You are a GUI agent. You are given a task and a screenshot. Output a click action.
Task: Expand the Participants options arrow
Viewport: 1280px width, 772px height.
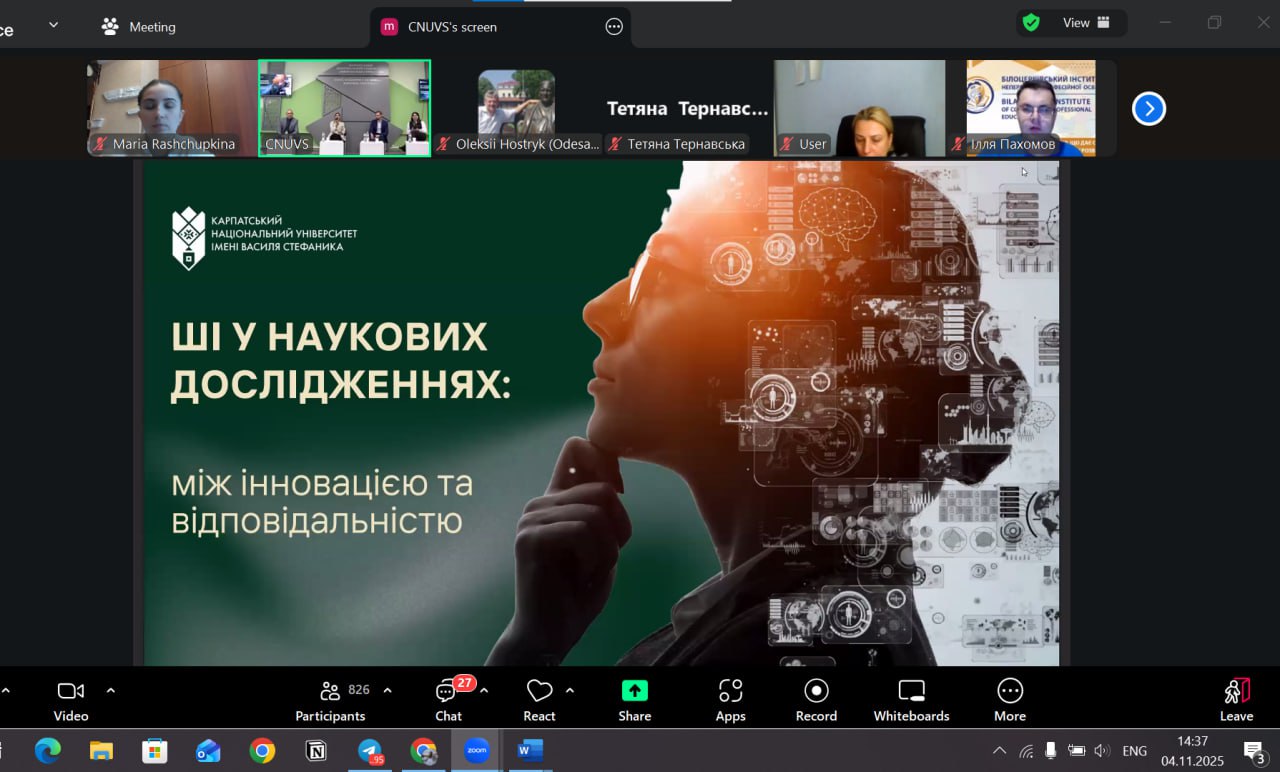pos(388,690)
